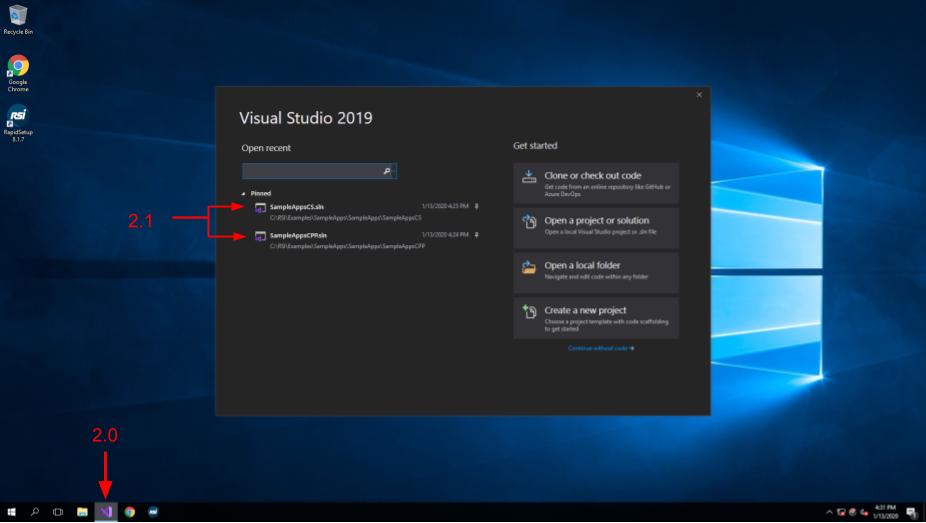Viewport: 926px width, 523px height.
Task: Click the Clone download icon
Action: (529, 176)
